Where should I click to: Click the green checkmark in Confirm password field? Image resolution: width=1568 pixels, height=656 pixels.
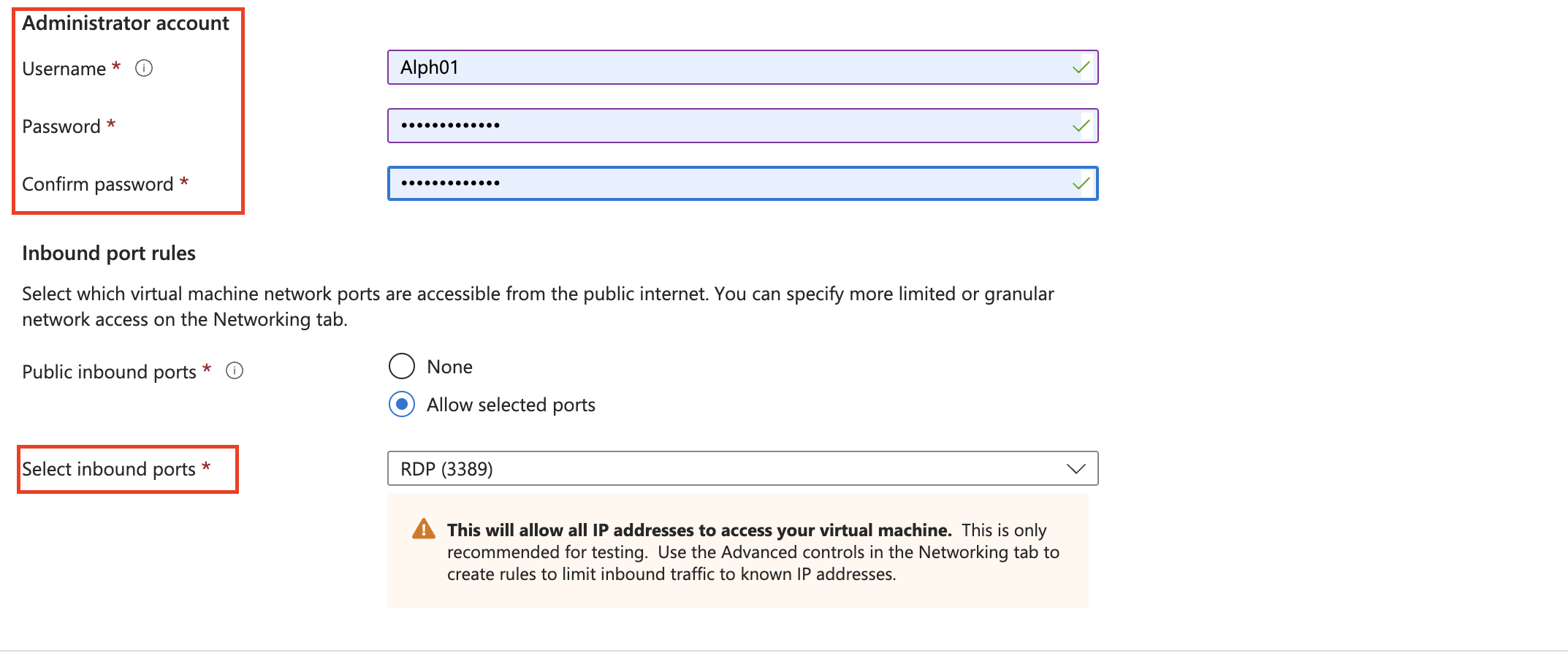[x=1081, y=183]
